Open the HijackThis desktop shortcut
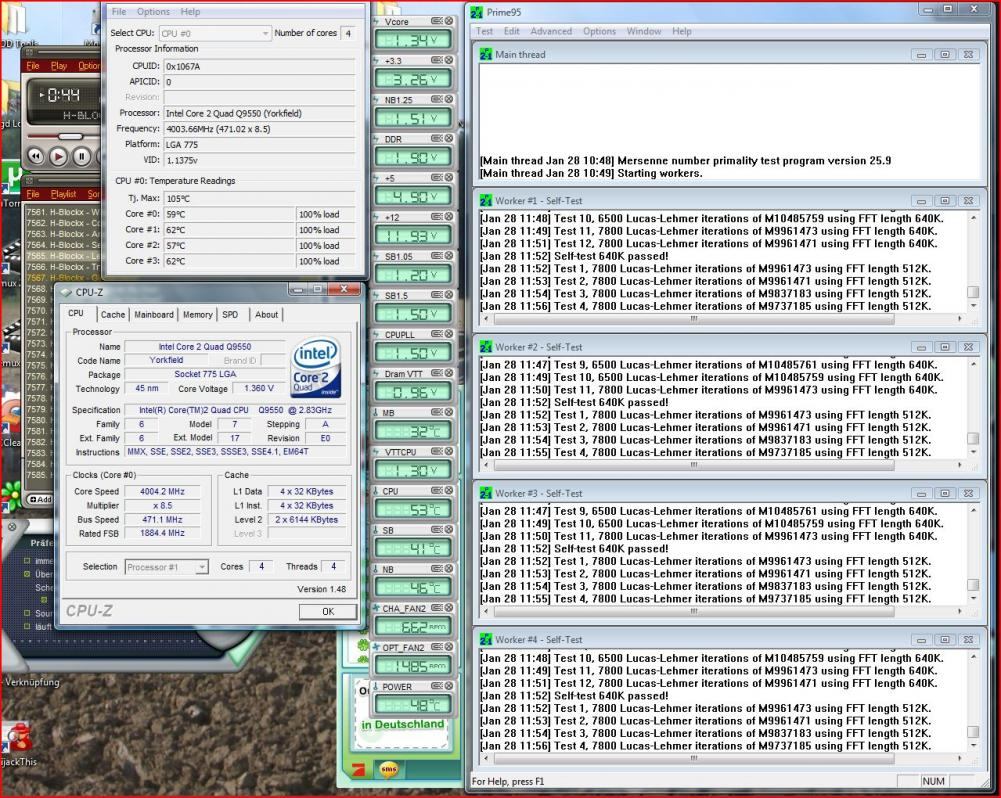This screenshot has width=1001, height=798. pos(17,744)
